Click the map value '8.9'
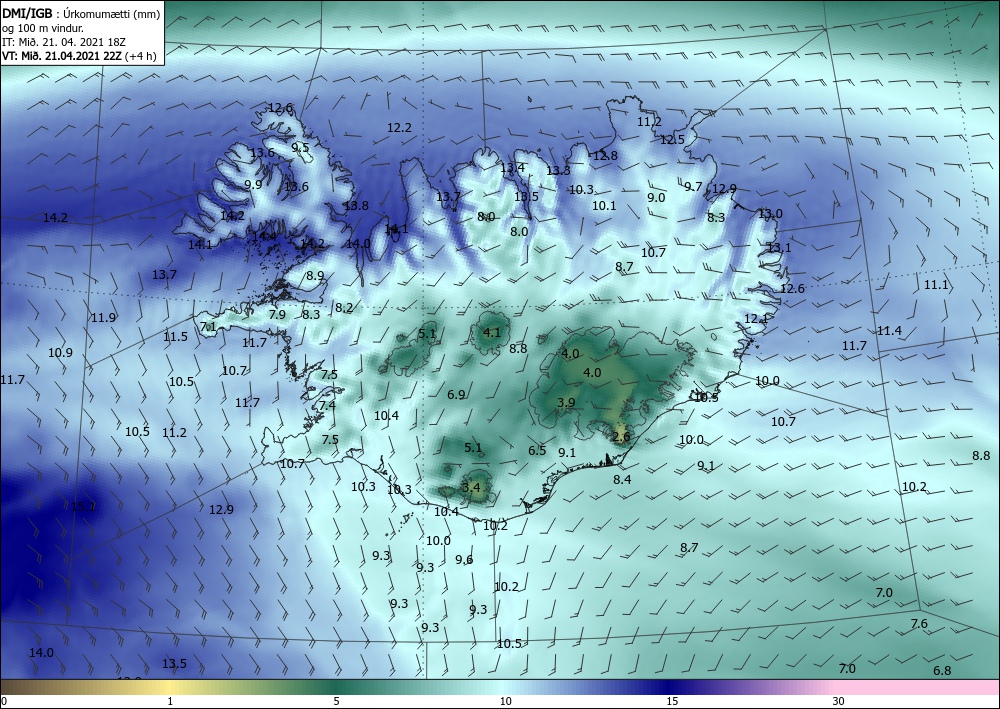The height and width of the screenshot is (709, 1000). pos(315,276)
